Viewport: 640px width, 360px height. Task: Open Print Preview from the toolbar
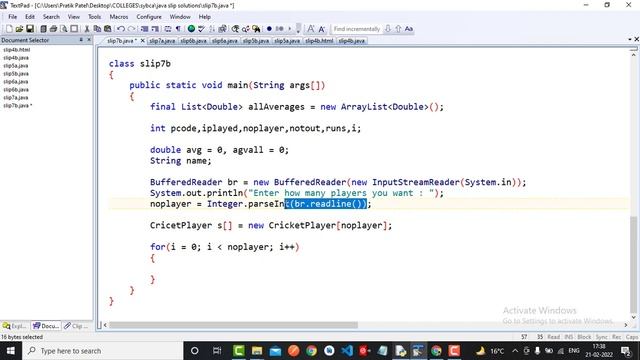(x=64, y=29)
